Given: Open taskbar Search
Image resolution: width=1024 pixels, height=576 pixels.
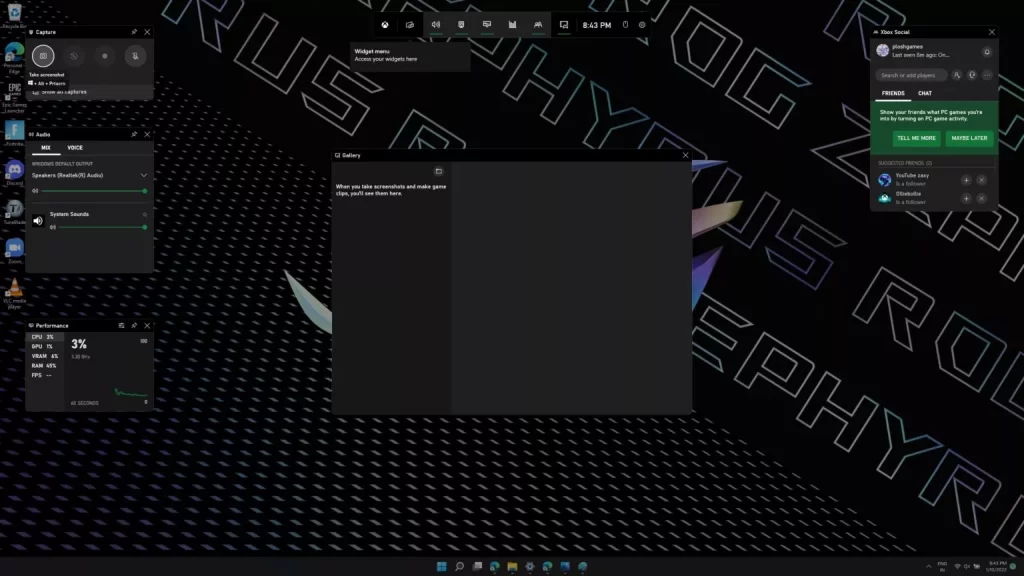Looking at the screenshot, I should (459, 566).
